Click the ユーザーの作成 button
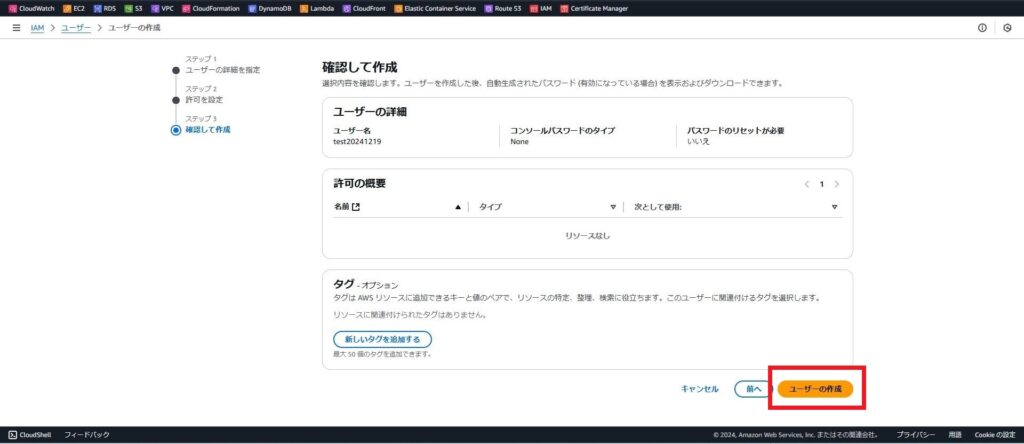1024x444 pixels. coord(815,388)
